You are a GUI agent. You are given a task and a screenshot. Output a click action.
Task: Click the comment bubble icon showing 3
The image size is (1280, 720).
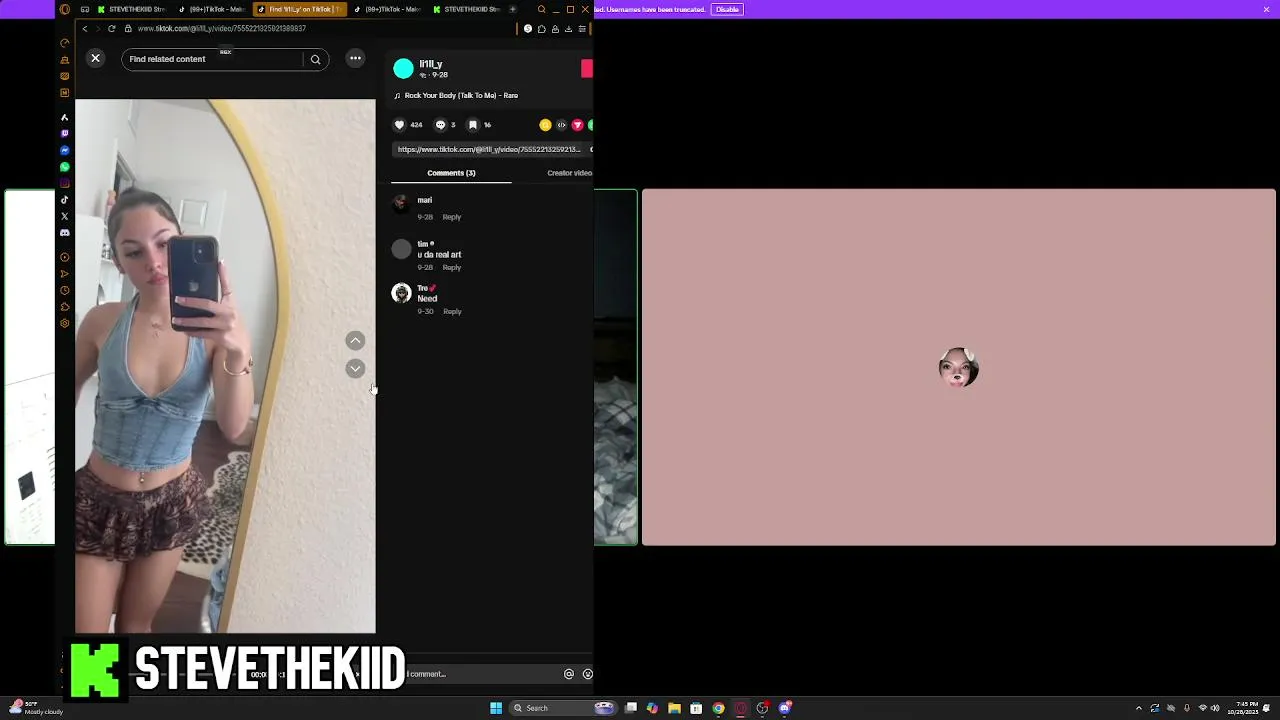(440, 125)
